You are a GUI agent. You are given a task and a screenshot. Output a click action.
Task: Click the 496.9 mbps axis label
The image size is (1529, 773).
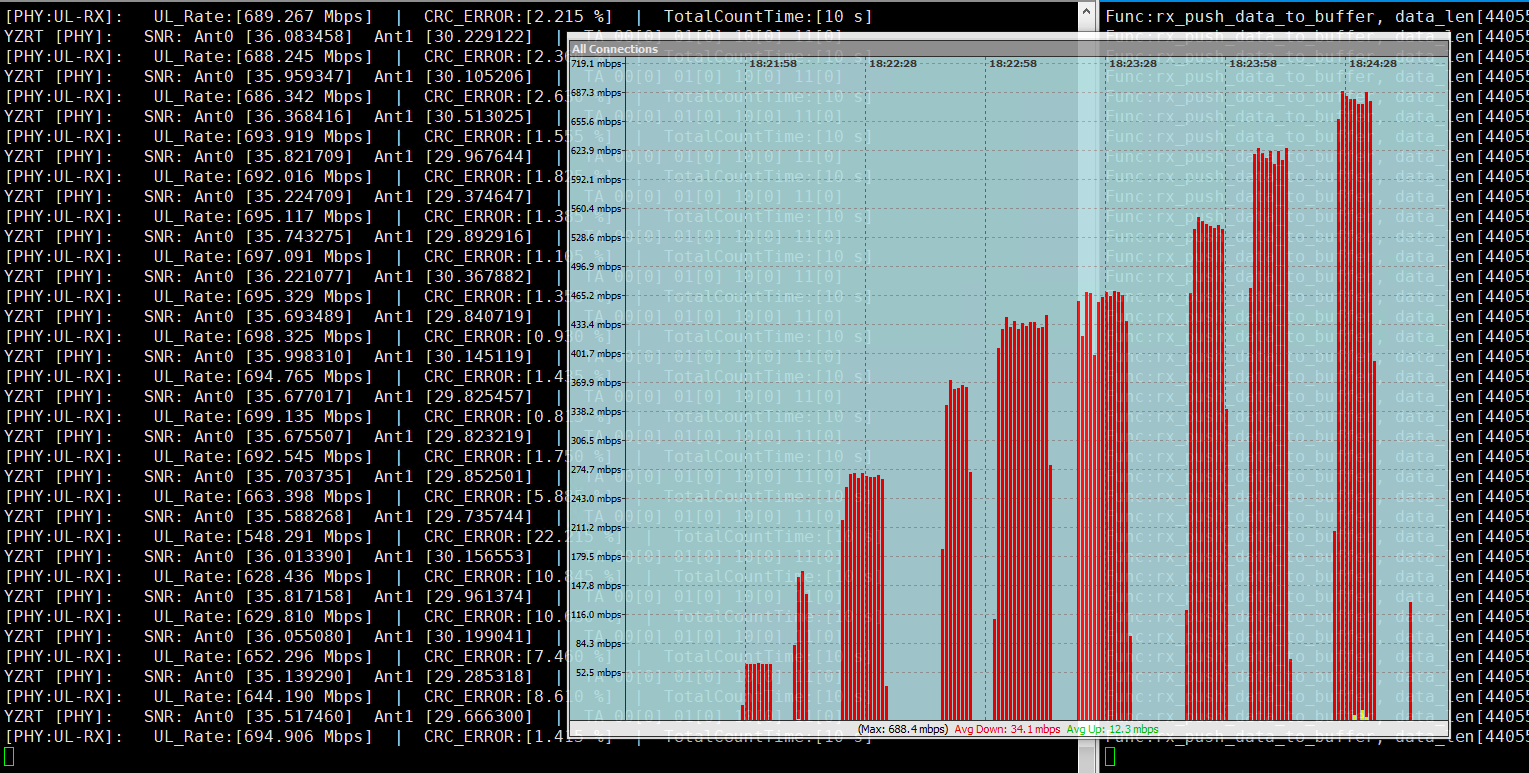tap(596, 266)
